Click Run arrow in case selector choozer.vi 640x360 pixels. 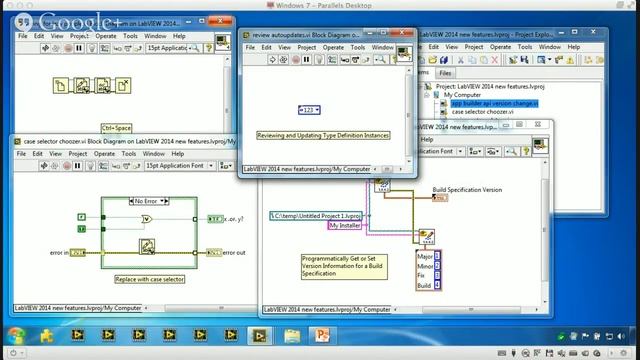(x=44, y=166)
